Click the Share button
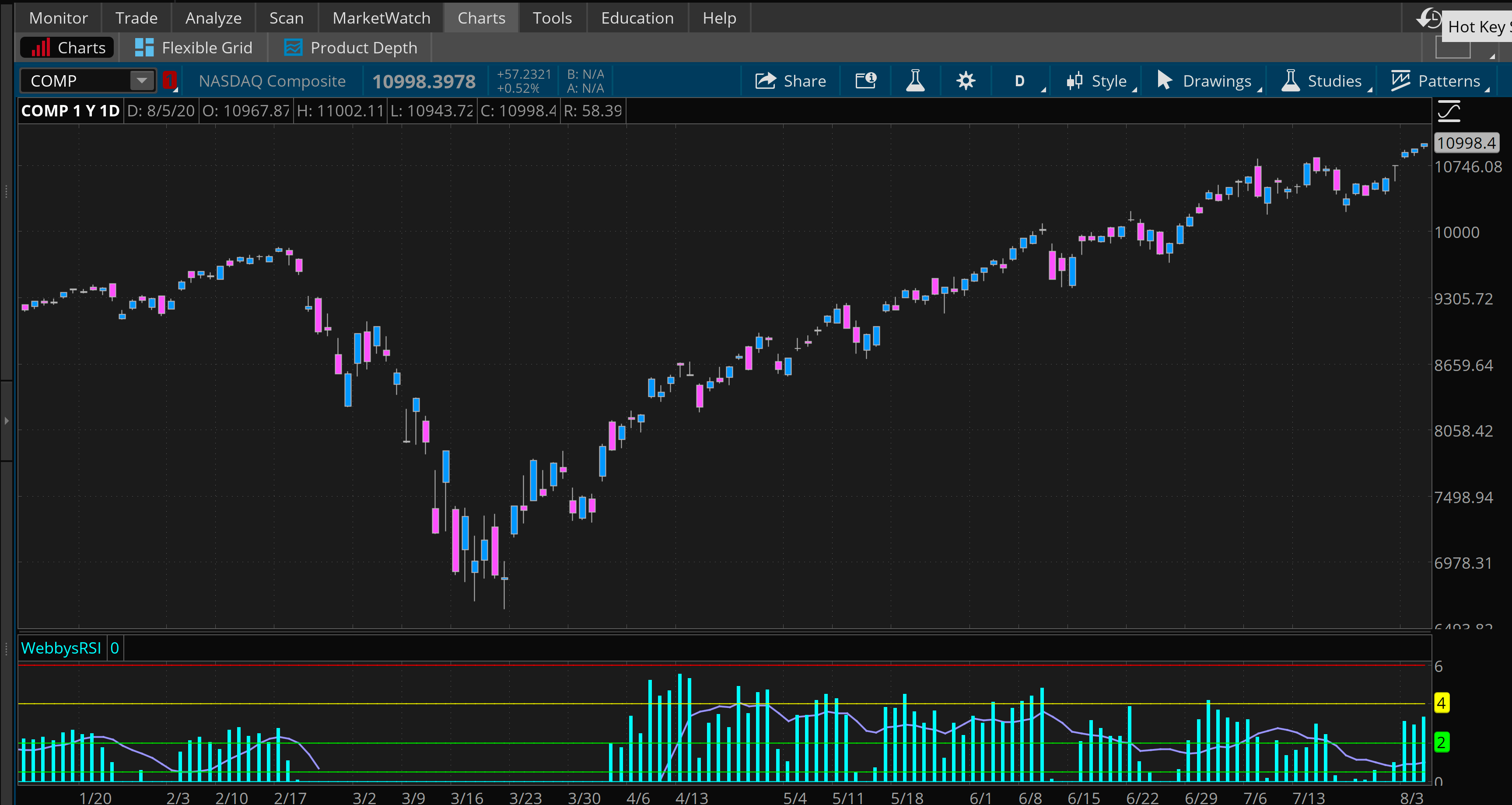This screenshot has width=1512, height=805. point(790,81)
